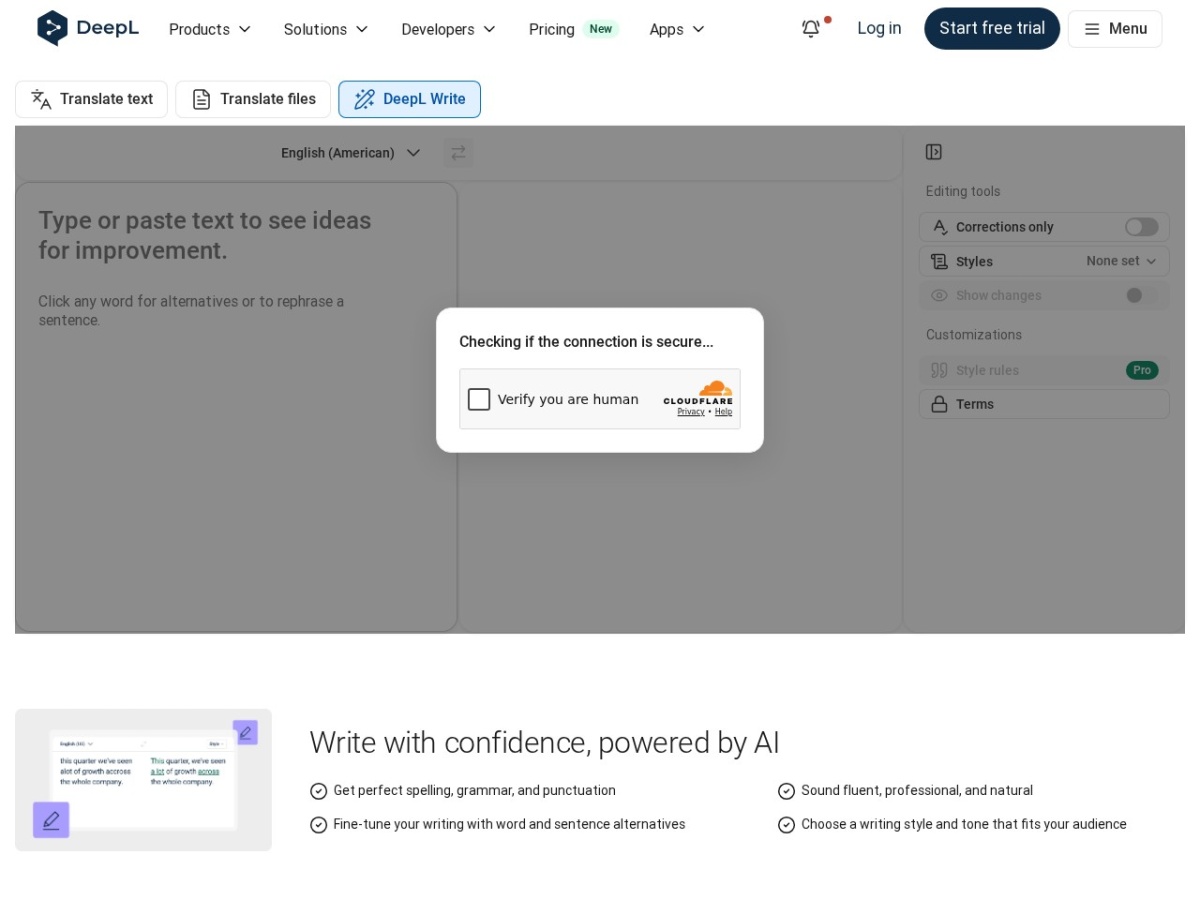The height and width of the screenshot is (900, 1200).
Task: Click the Style rules Pro button
Action: (x=1142, y=370)
